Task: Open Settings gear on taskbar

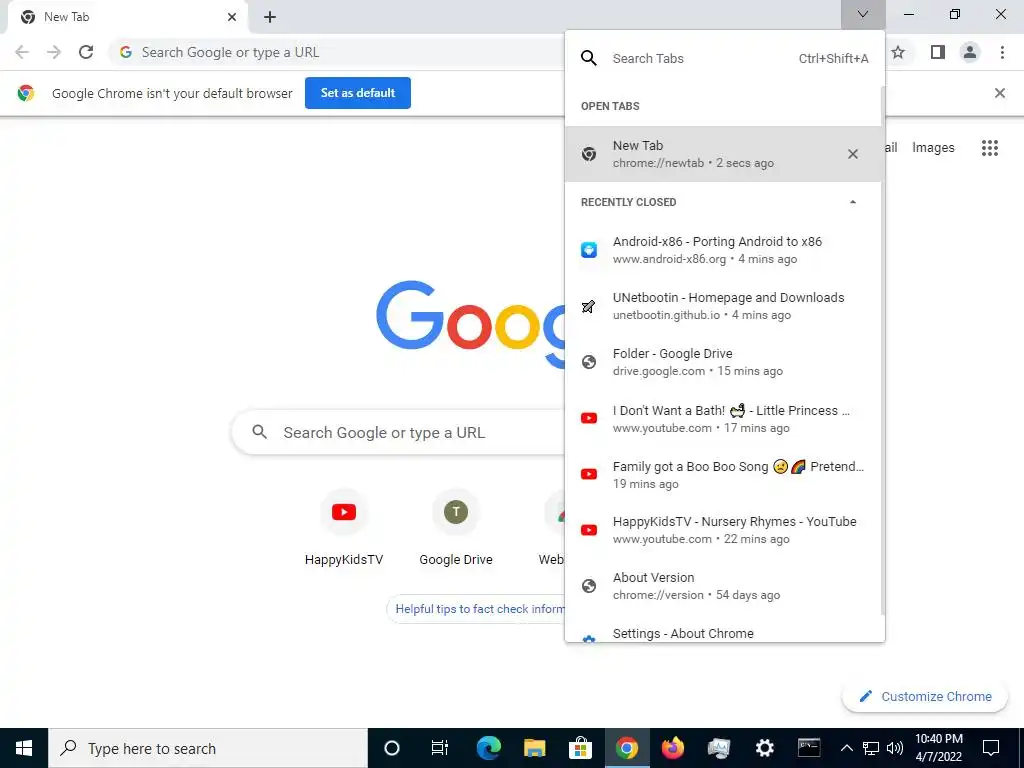Action: [764, 748]
